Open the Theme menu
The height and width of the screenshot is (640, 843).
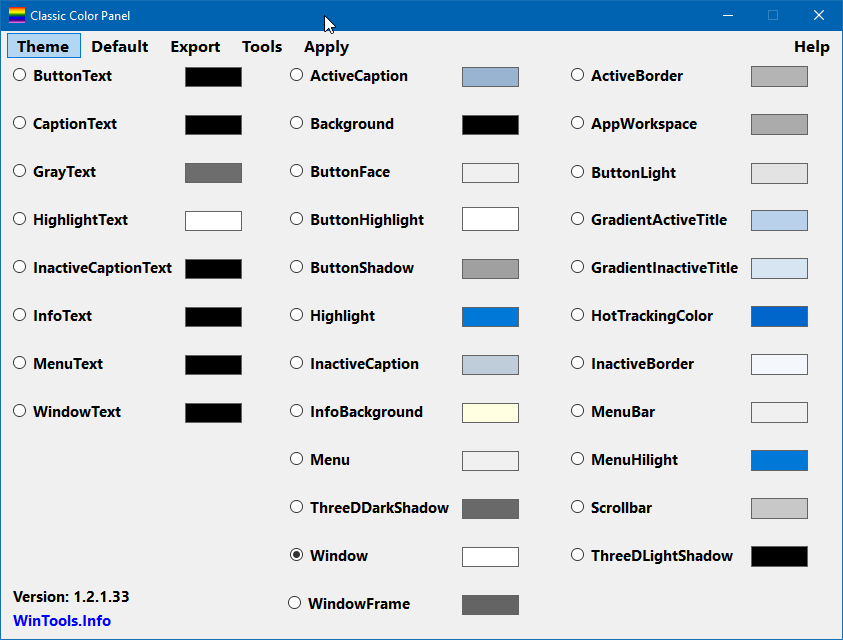(43, 46)
